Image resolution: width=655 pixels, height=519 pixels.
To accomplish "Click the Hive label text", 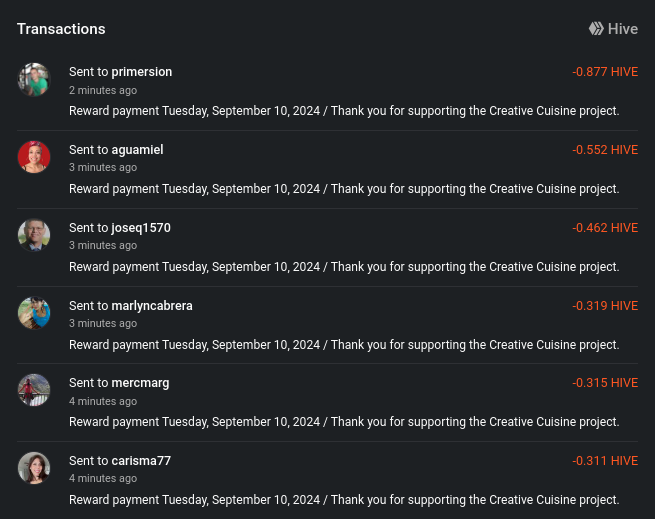I will point(623,29).
